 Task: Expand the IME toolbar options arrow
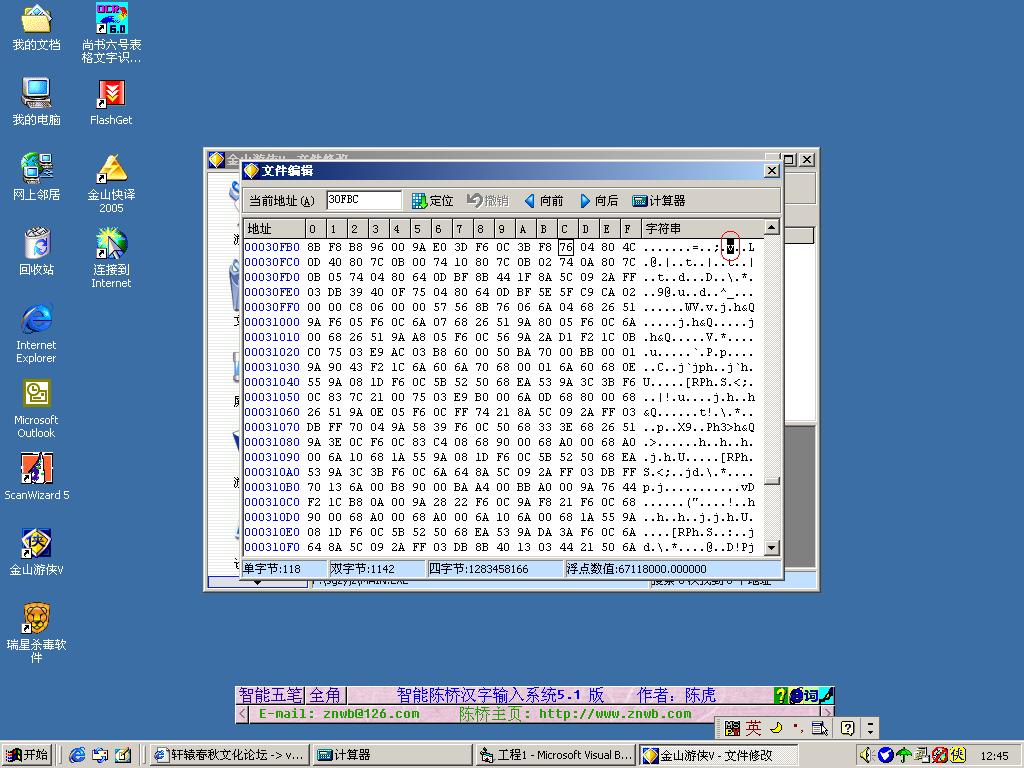point(871,728)
